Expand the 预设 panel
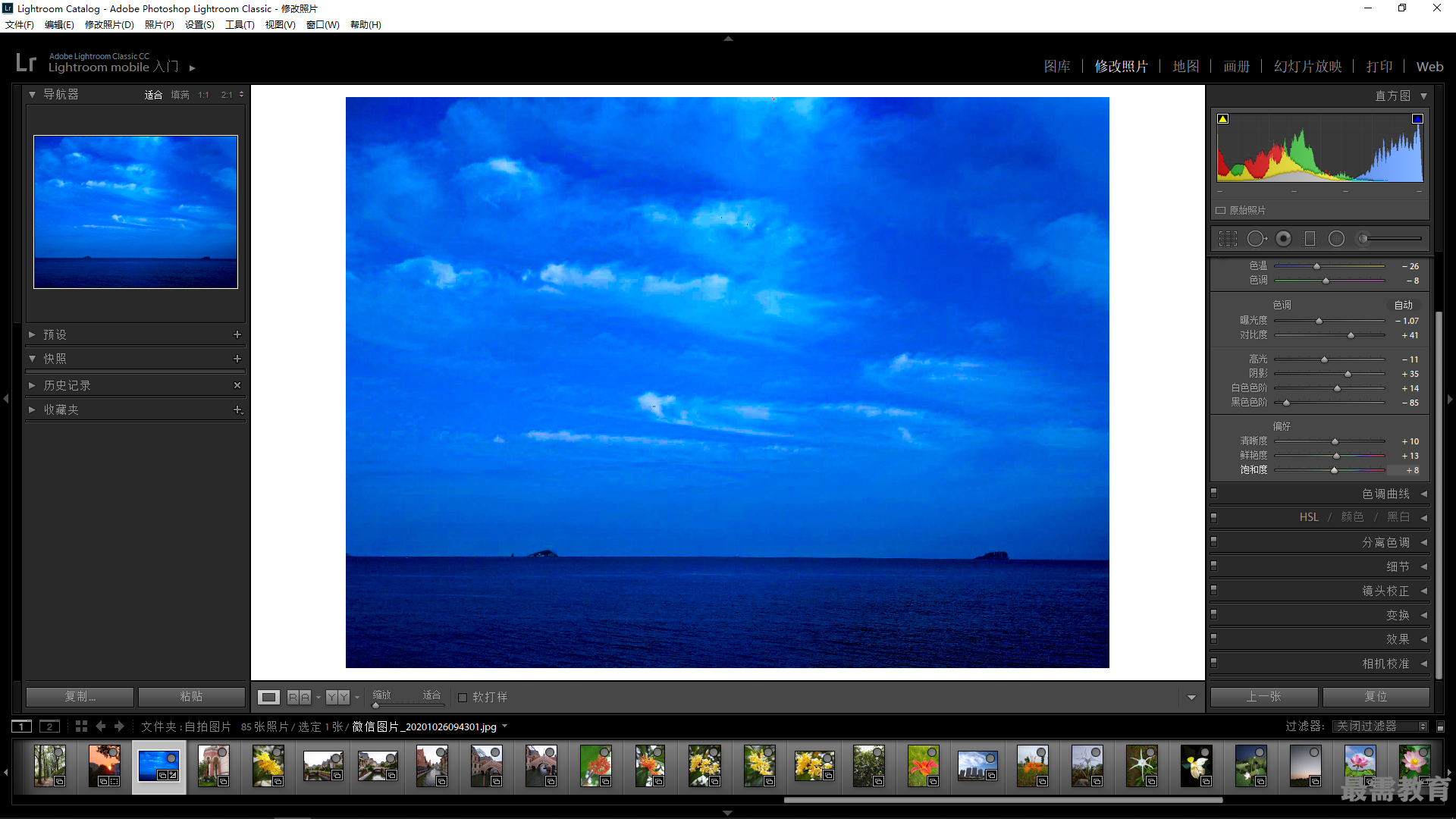1456x819 pixels. coord(32,334)
